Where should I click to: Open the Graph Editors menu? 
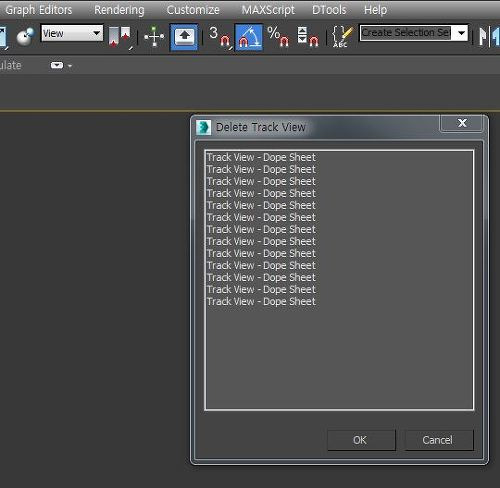point(39,10)
